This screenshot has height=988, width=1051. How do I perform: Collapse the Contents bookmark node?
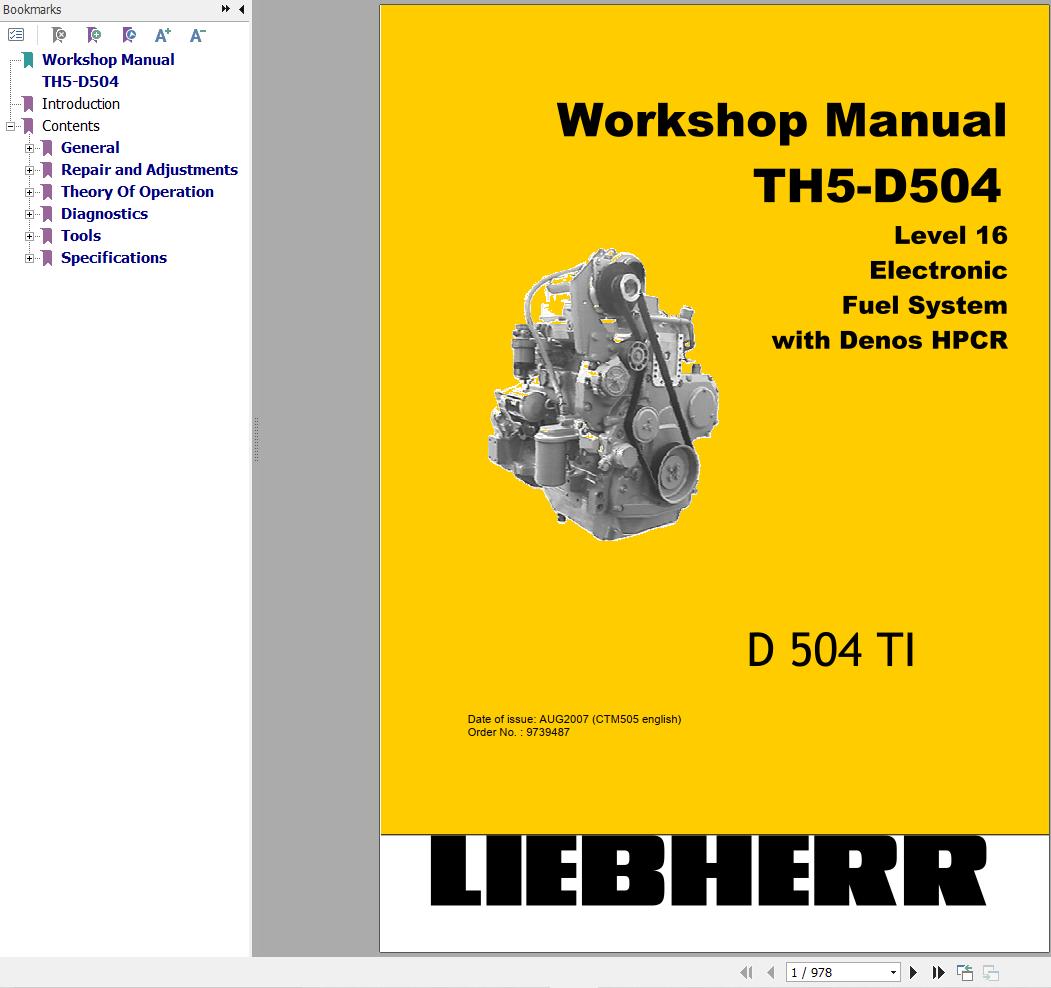[10, 126]
